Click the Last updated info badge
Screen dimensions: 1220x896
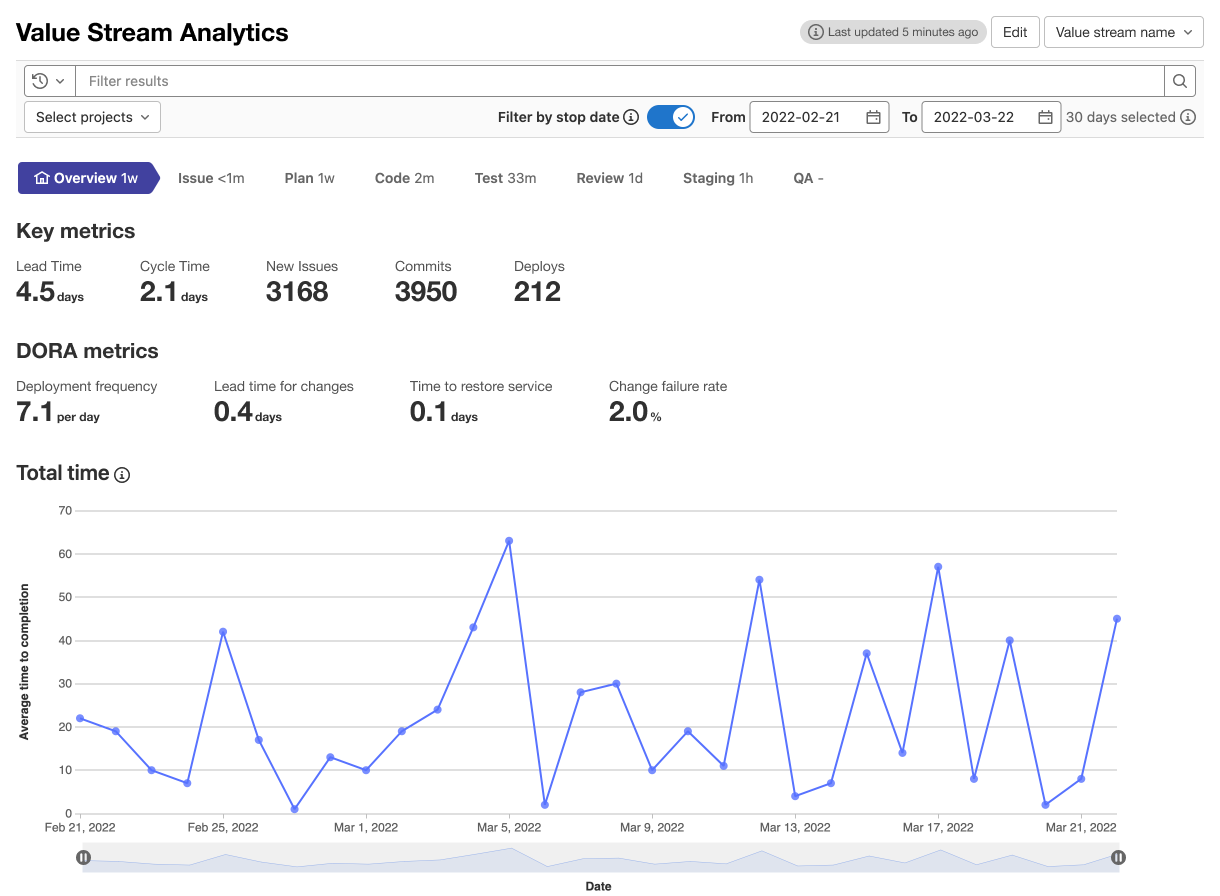point(892,32)
